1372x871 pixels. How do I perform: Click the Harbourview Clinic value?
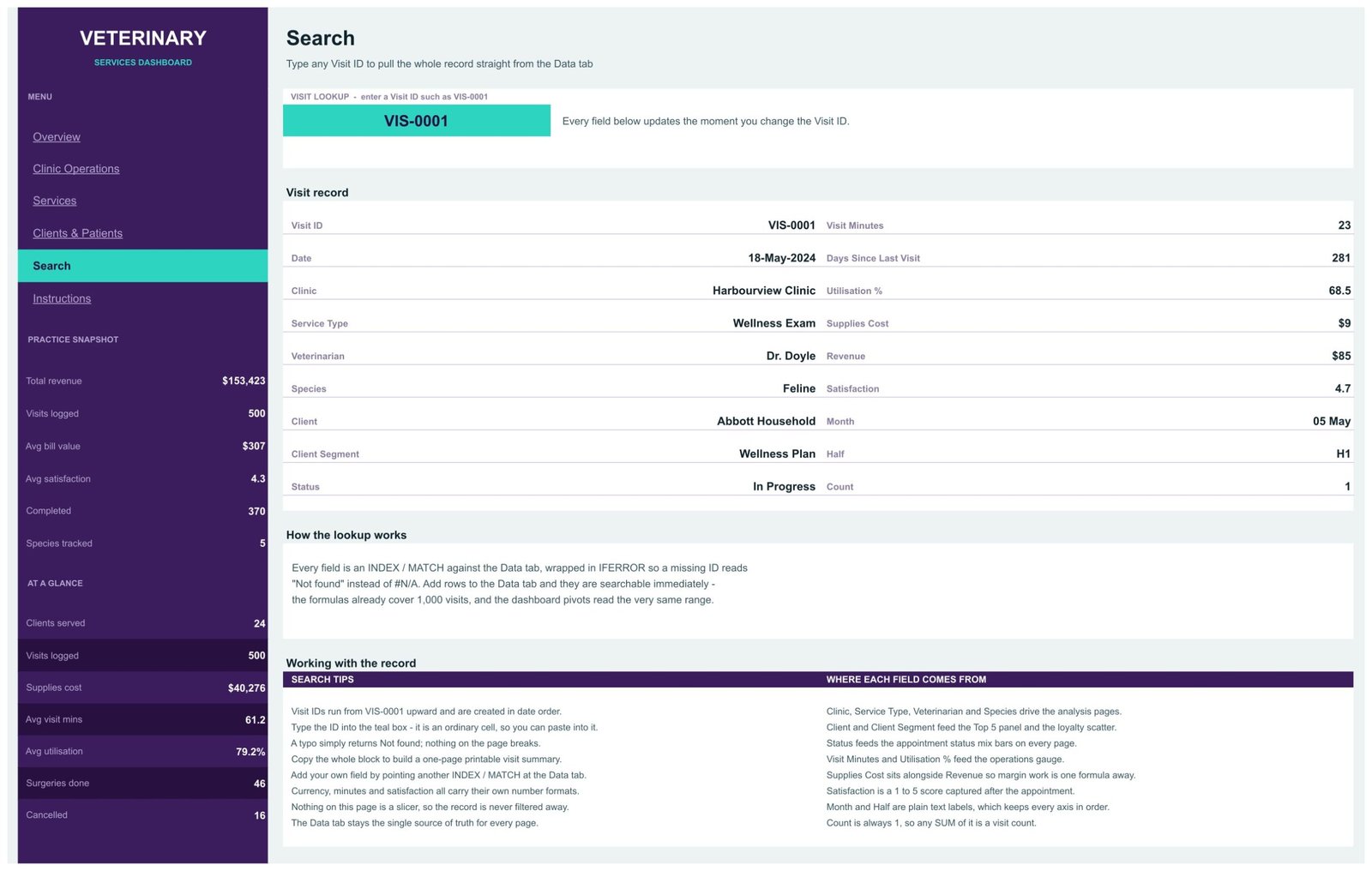point(764,291)
